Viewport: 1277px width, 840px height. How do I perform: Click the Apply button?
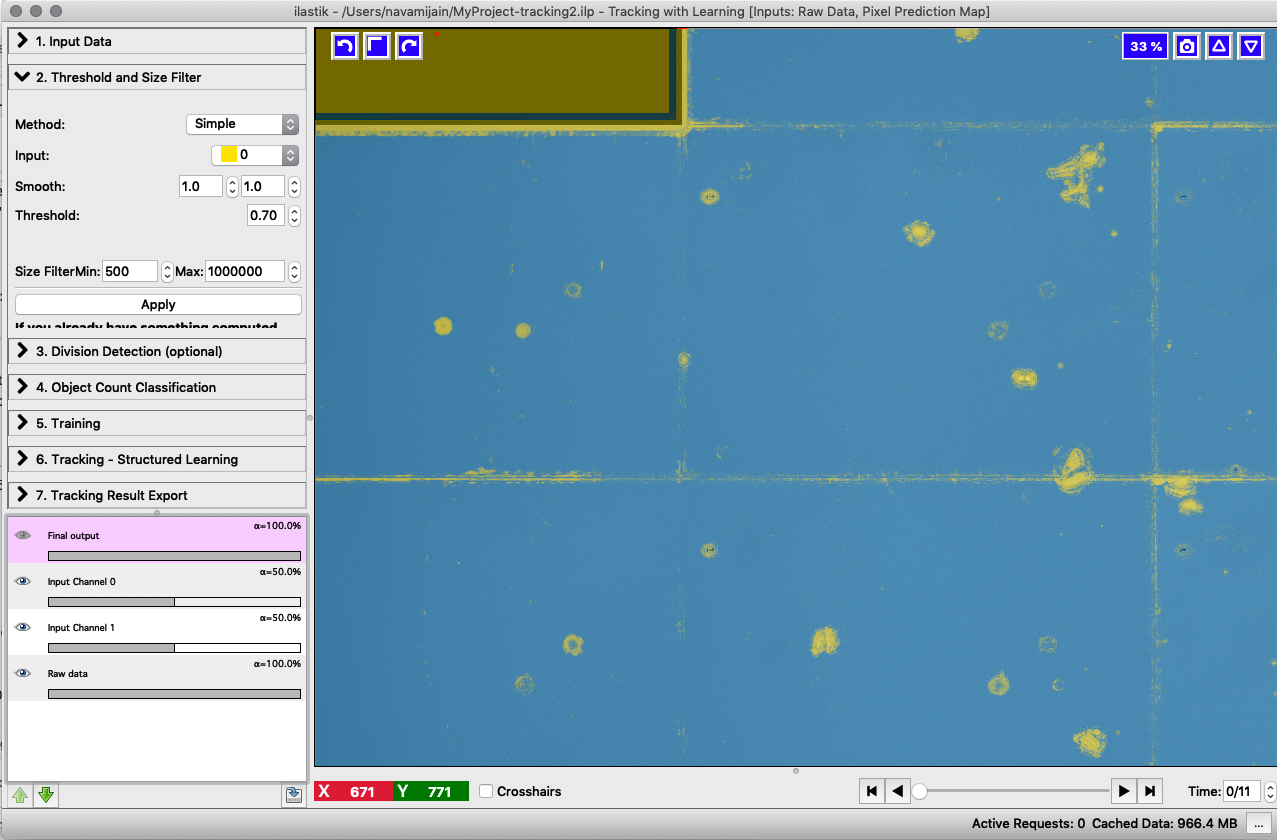click(x=157, y=304)
